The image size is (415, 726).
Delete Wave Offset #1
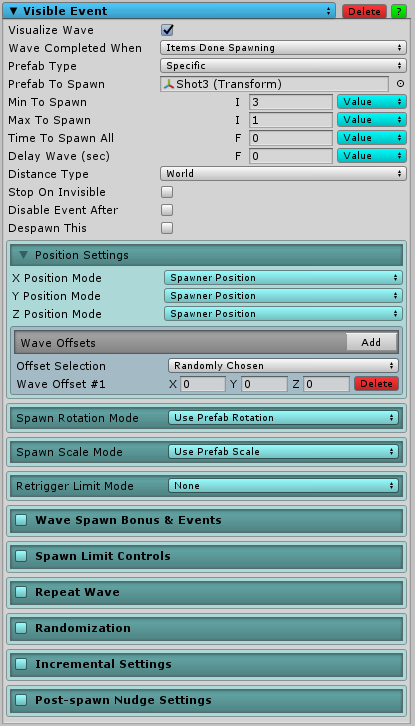(376, 384)
